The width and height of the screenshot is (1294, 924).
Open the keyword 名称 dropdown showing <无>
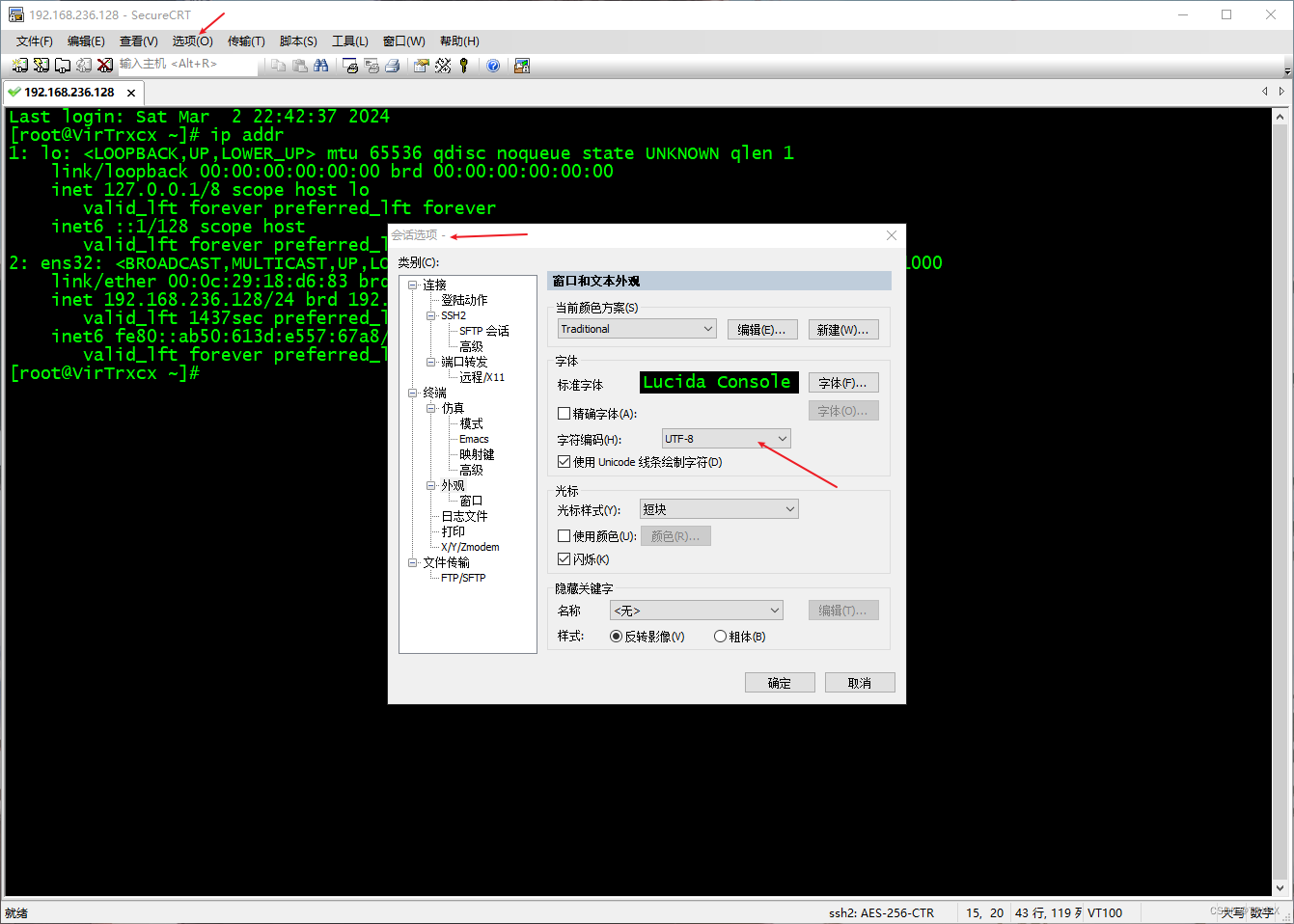pyautogui.click(x=697, y=611)
